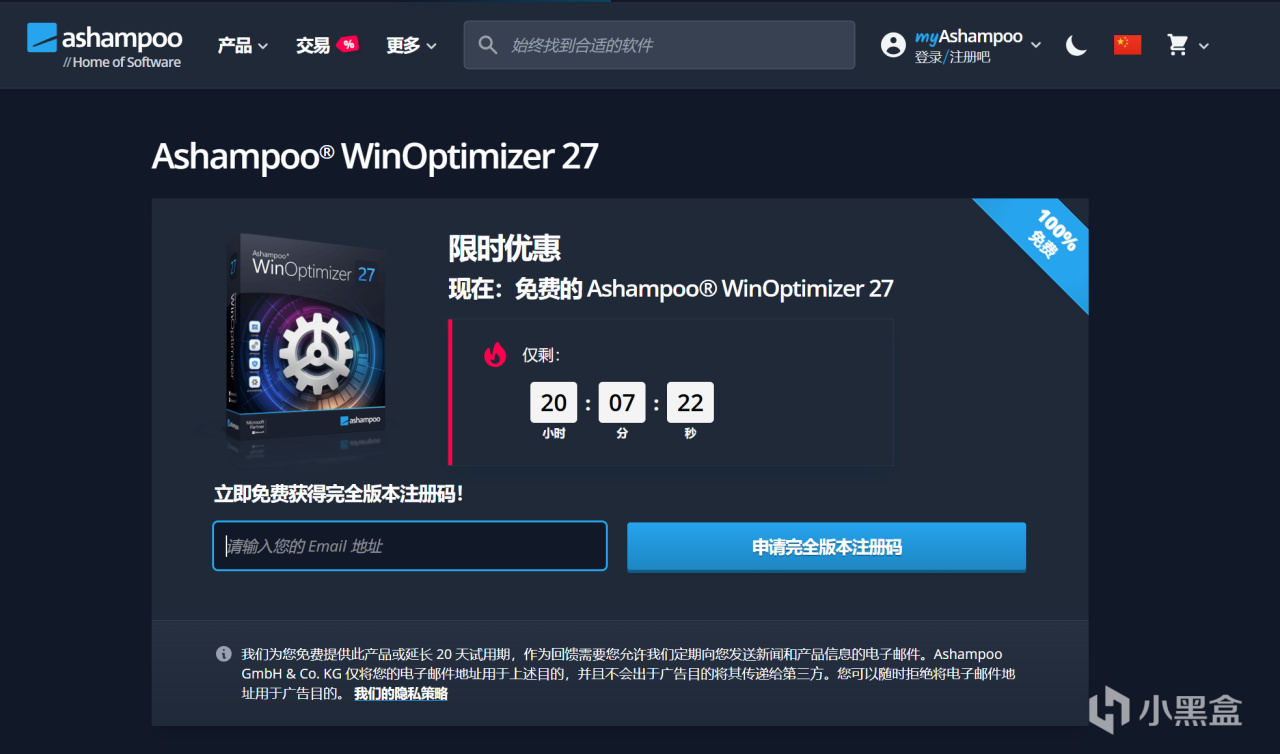Screen dimensions: 1280x754
Task: Click the info icon beside the disclaimer
Action: point(224,654)
